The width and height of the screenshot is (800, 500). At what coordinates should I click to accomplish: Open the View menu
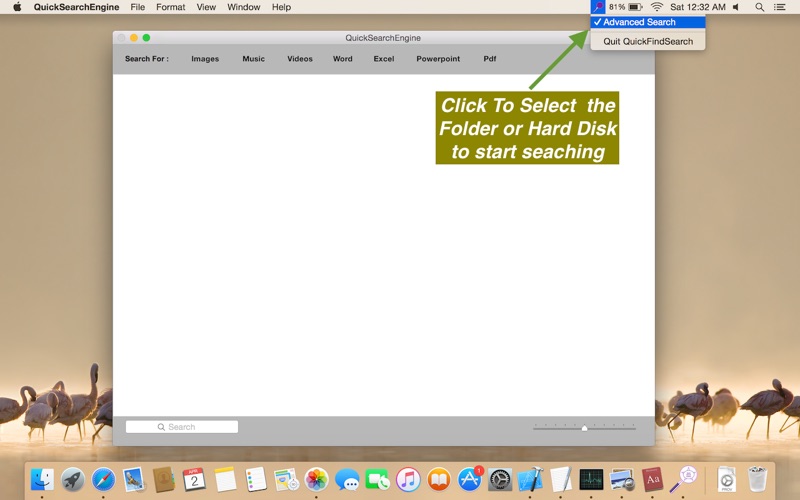(x=206, y=7)
